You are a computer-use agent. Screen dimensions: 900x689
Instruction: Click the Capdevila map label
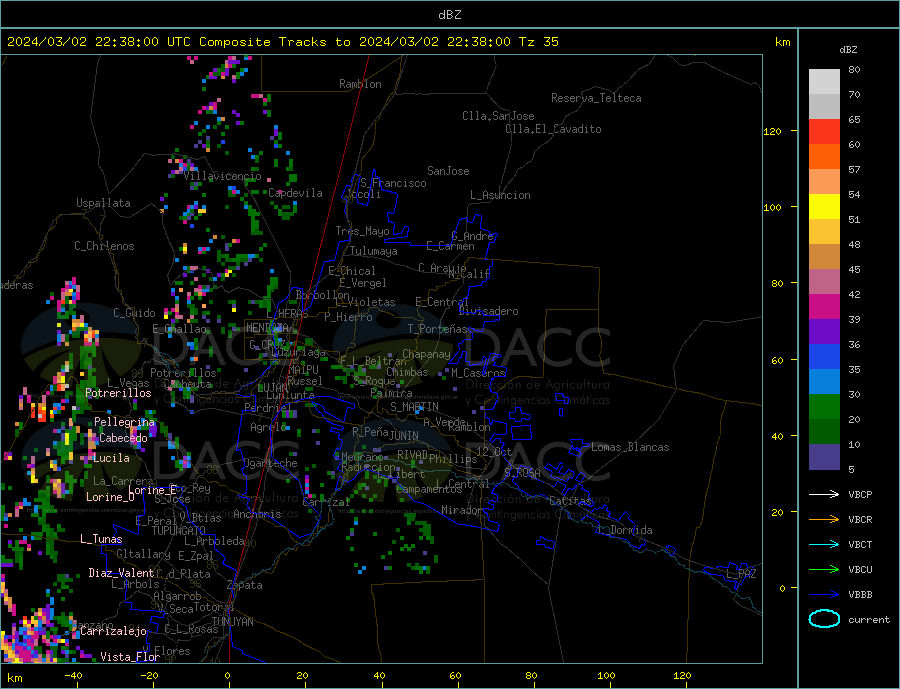tap(296, 193)
